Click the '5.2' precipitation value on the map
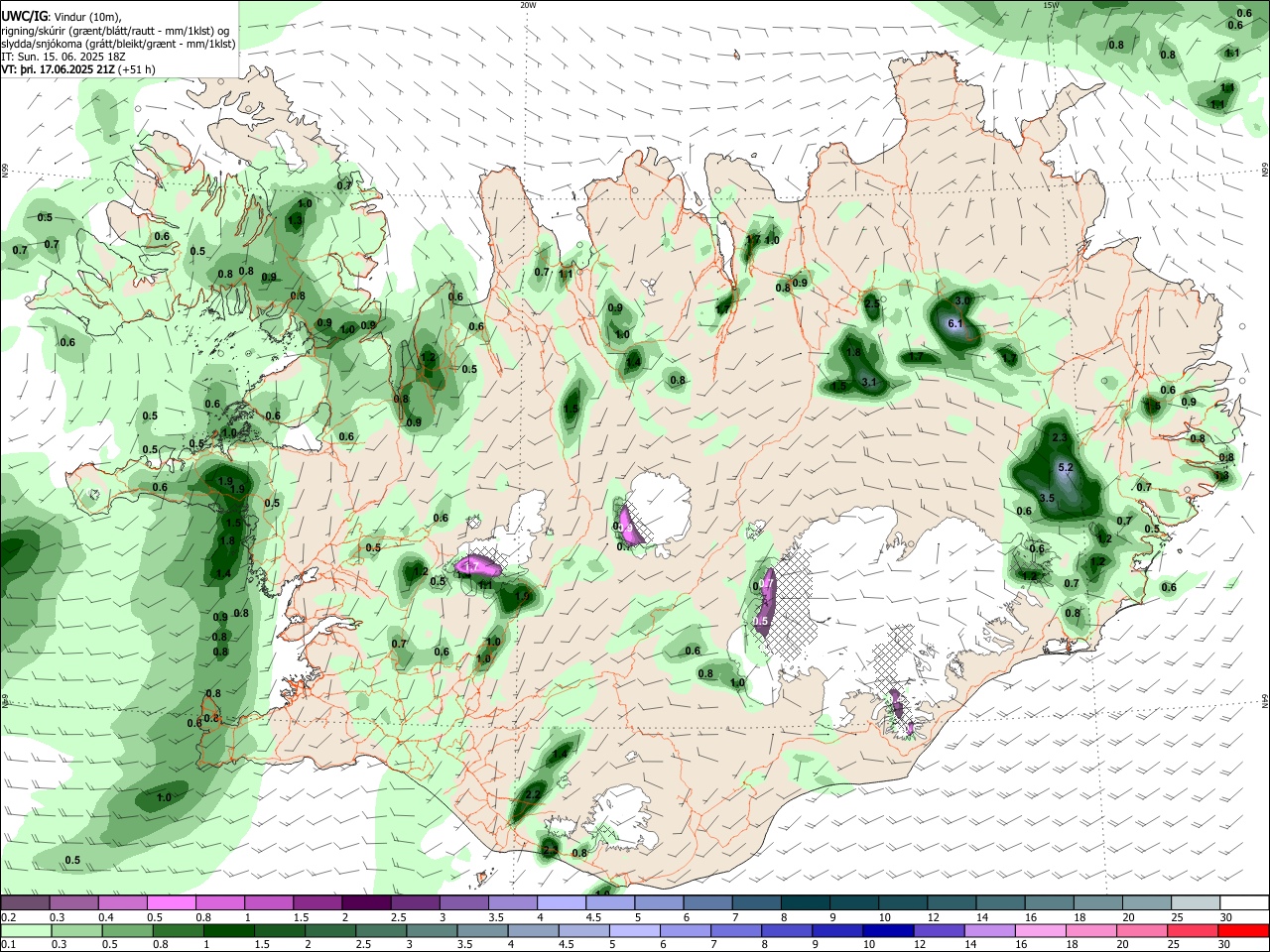The height and width of the screenshot is (952, 1270). [1067, 467]
